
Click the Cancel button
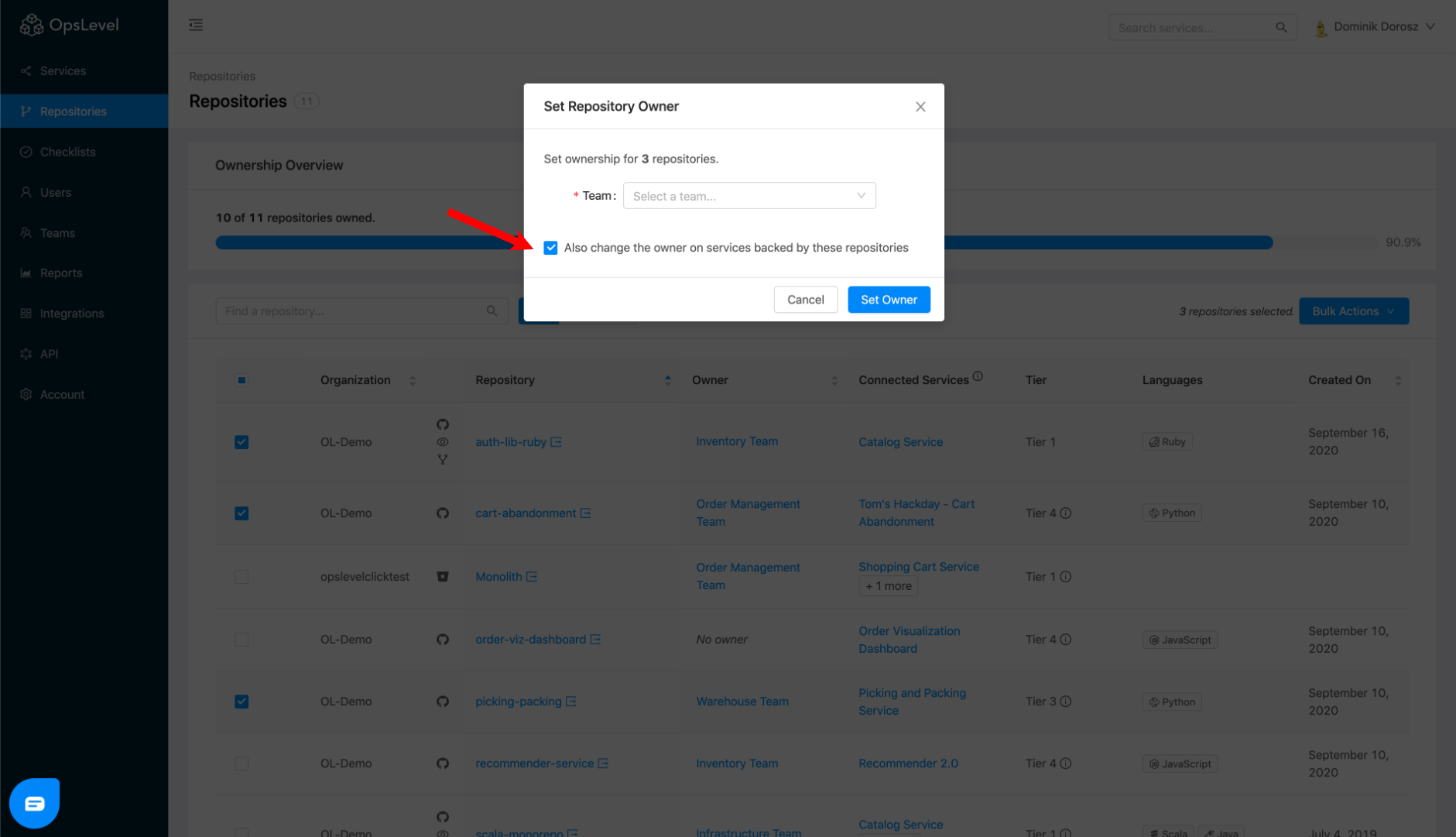click(806, 300)
